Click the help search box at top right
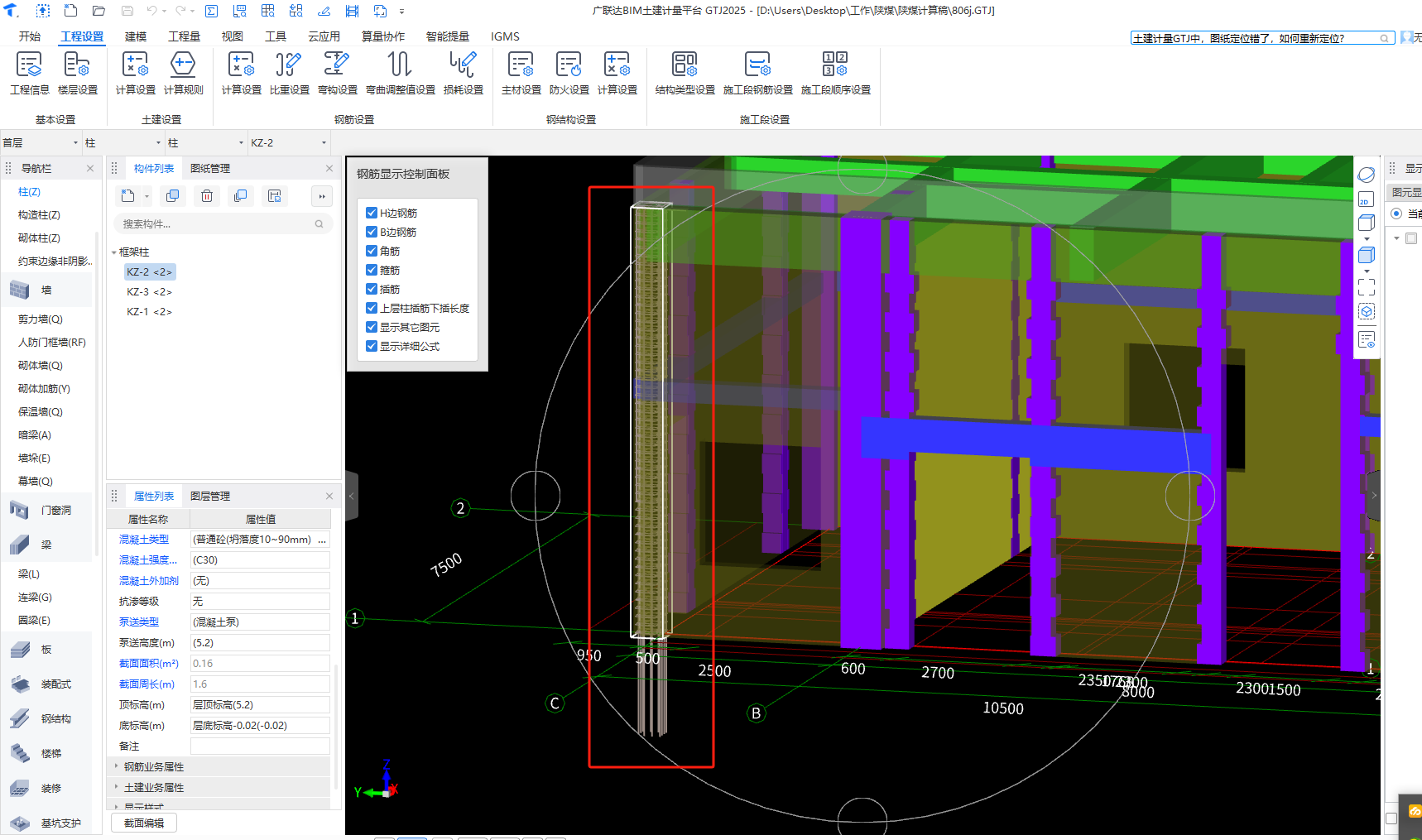This screenshot has width=1422, height=840. [x=1262, y=38]
